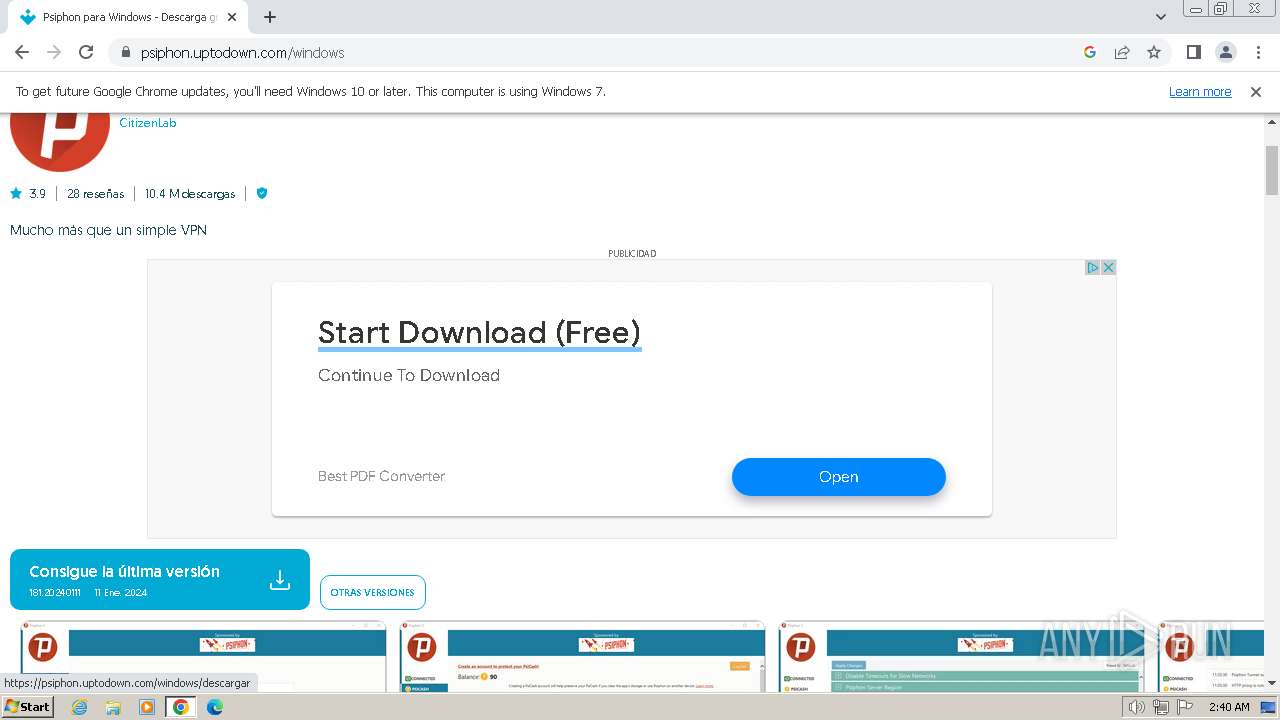
Task: Open Action Center flag icon
Action: (1185, 707)
